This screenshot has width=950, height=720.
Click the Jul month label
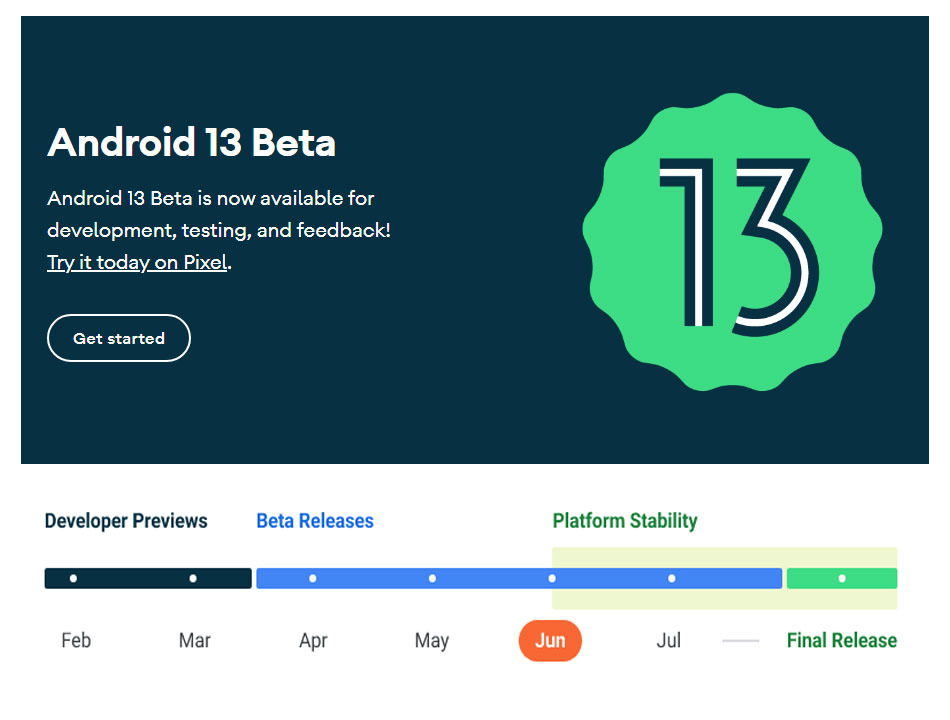coord(669,641)
